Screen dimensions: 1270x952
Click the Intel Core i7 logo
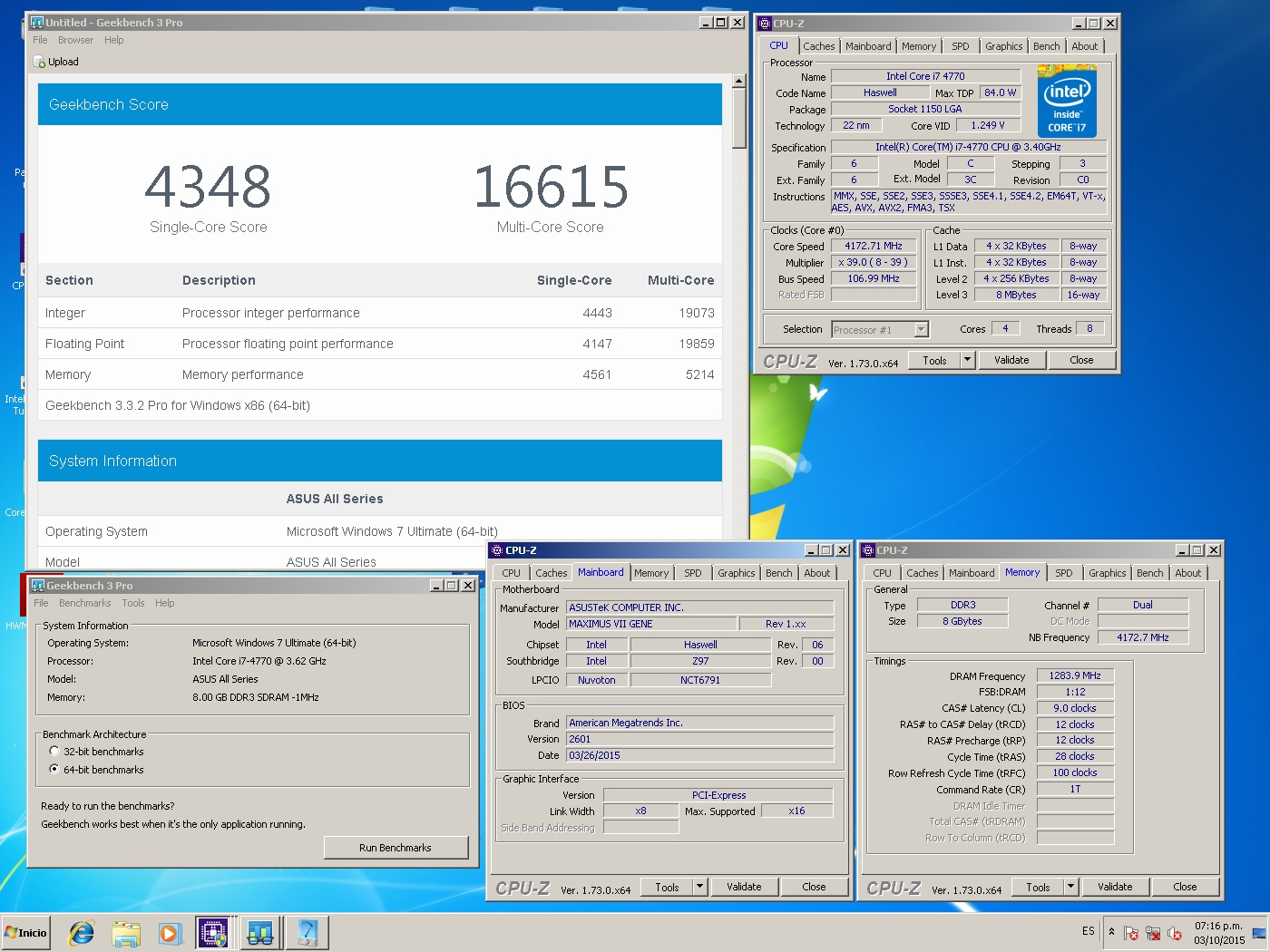click(1067, 101)
